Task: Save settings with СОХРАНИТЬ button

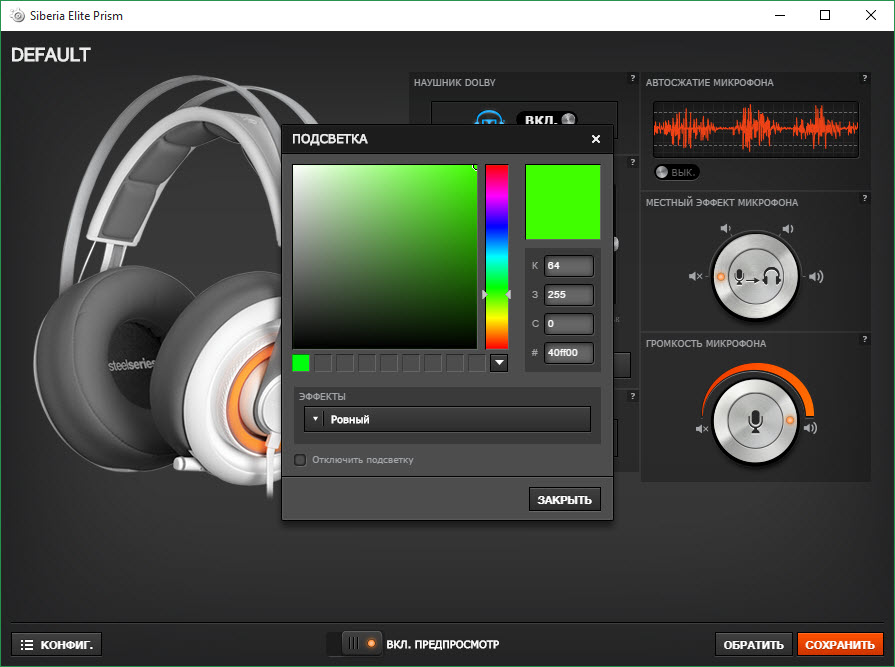Action: 840,645
